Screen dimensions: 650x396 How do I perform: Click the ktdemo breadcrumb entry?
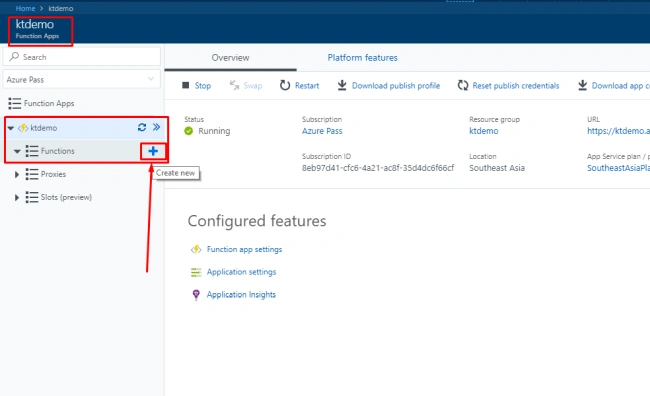pyautogui.click(x=61, y=8)
